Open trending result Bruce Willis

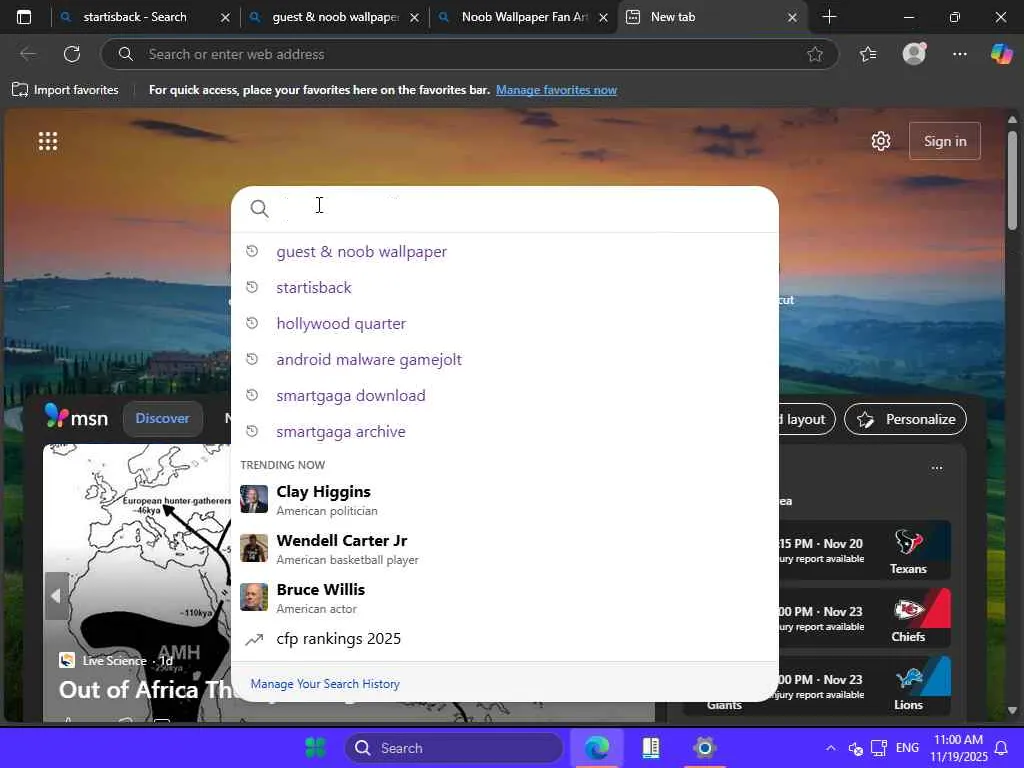coord(505,598)
